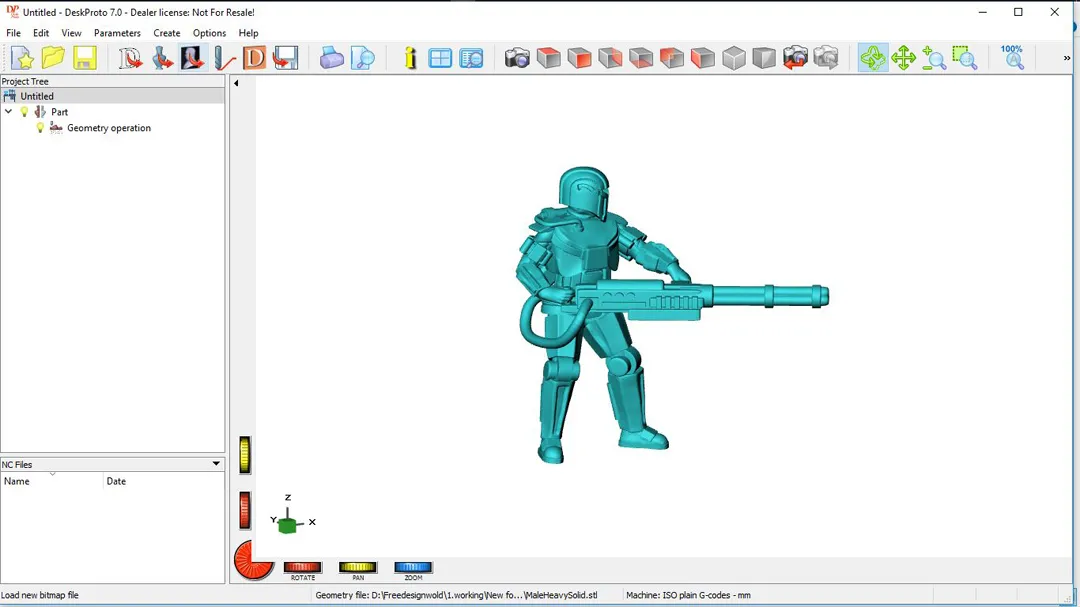This screenshot has height=607, width=1080.
Task: Open the Parameters menu
Action: [117, 33]
